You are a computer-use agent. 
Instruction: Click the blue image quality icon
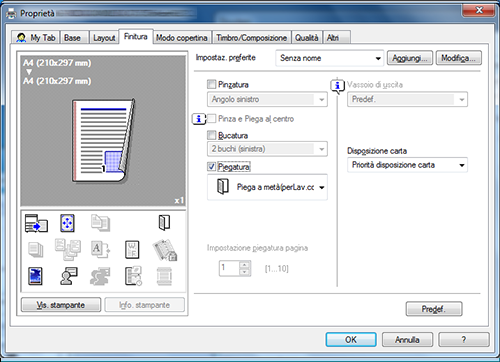tap(35, 276)
